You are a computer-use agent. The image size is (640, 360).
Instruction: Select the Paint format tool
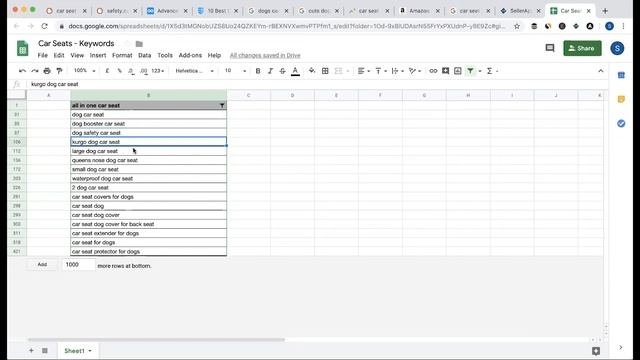(59, 71)
